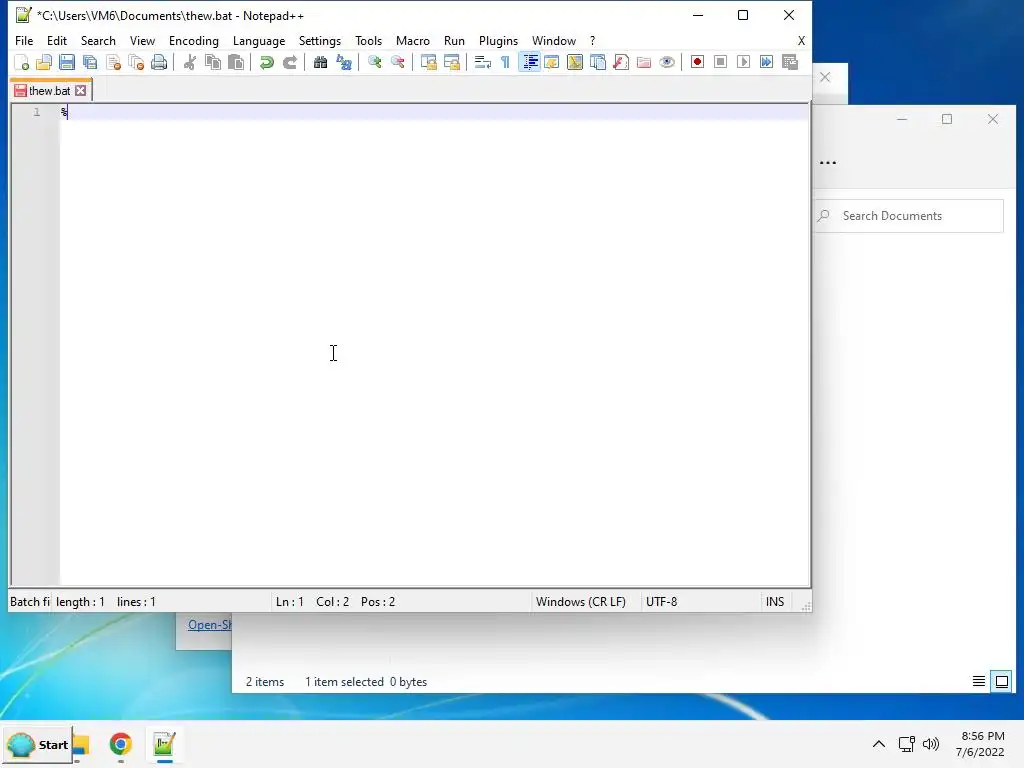Click Synchronize Vertical Scrolling icon
The height and width of the screenshot is (768, 1024).
pos(428,62)
